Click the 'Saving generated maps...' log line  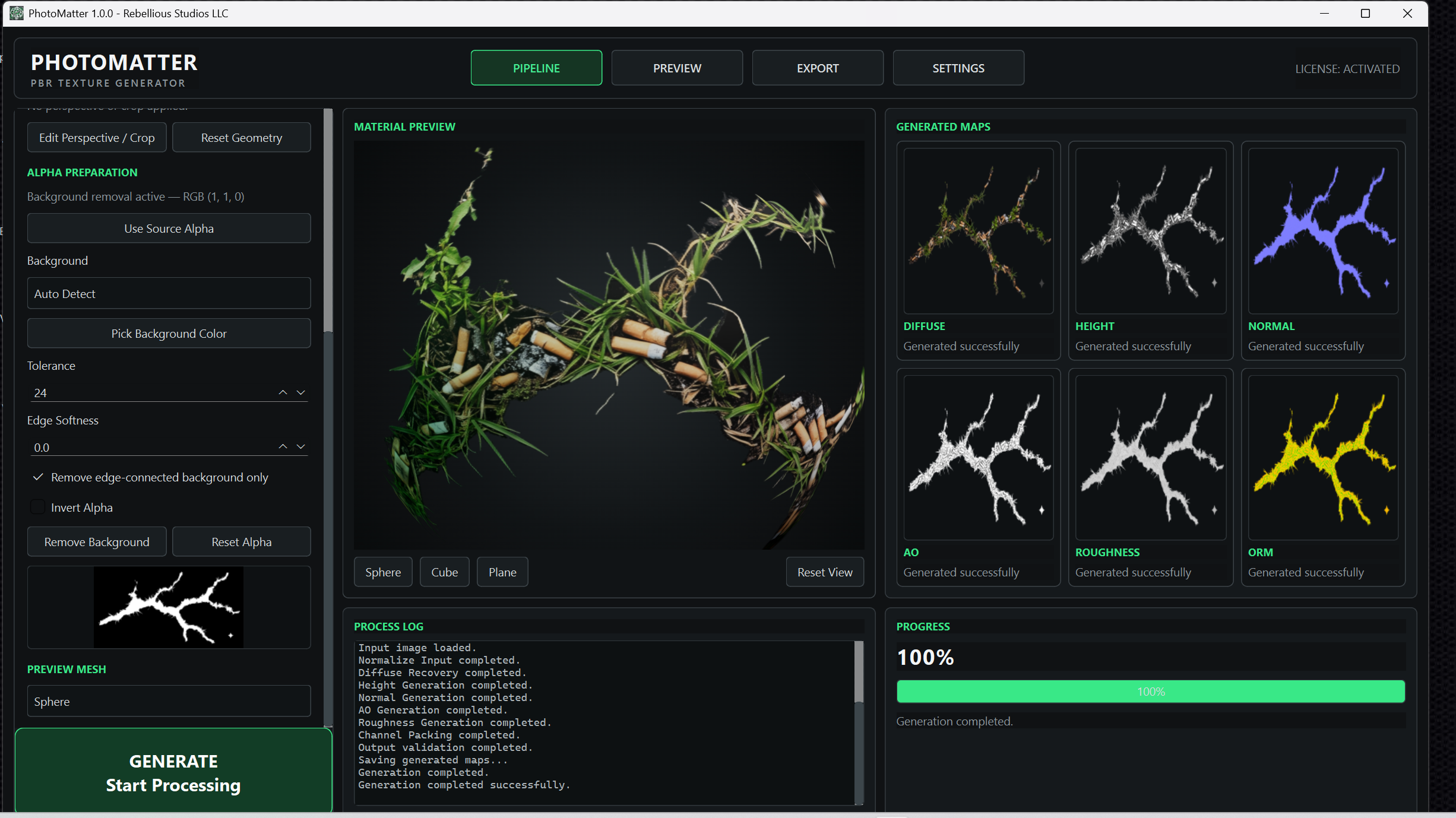coord(433,760)
